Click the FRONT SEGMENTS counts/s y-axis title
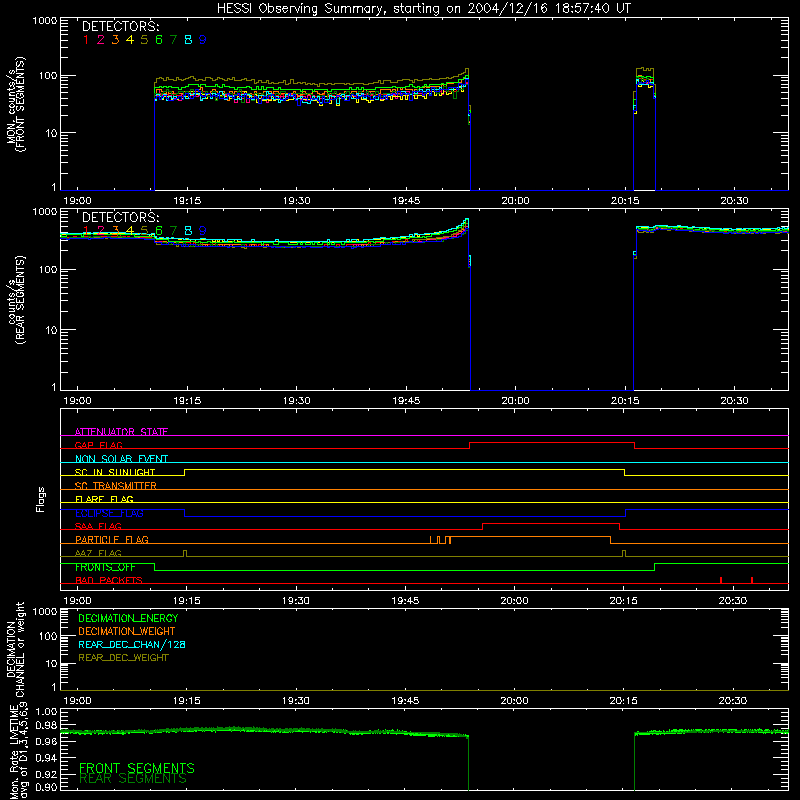 pyautogui.click(x=15, y=104)
